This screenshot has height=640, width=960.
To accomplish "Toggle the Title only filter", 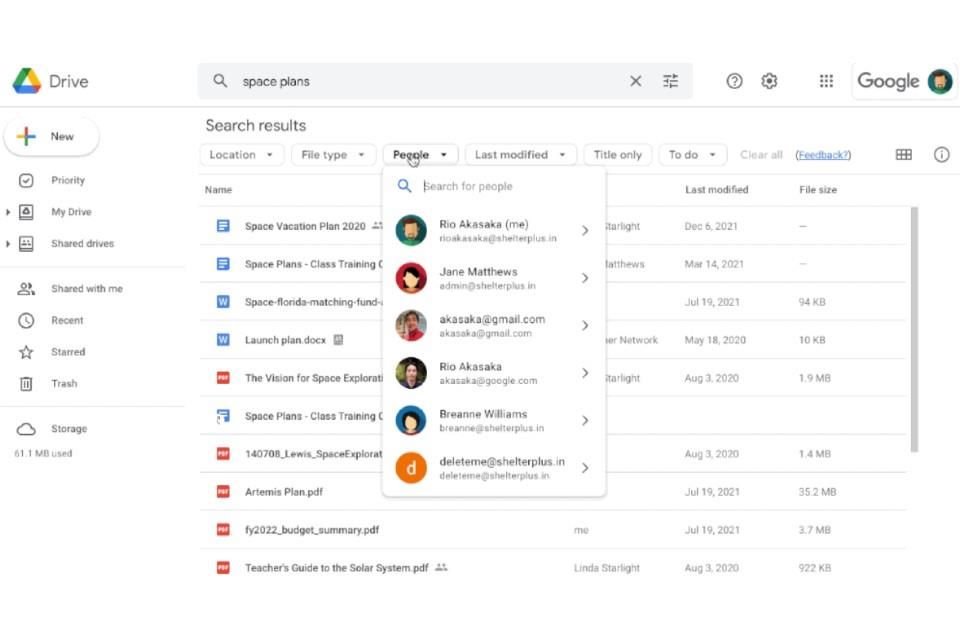I will coord(617,155).
